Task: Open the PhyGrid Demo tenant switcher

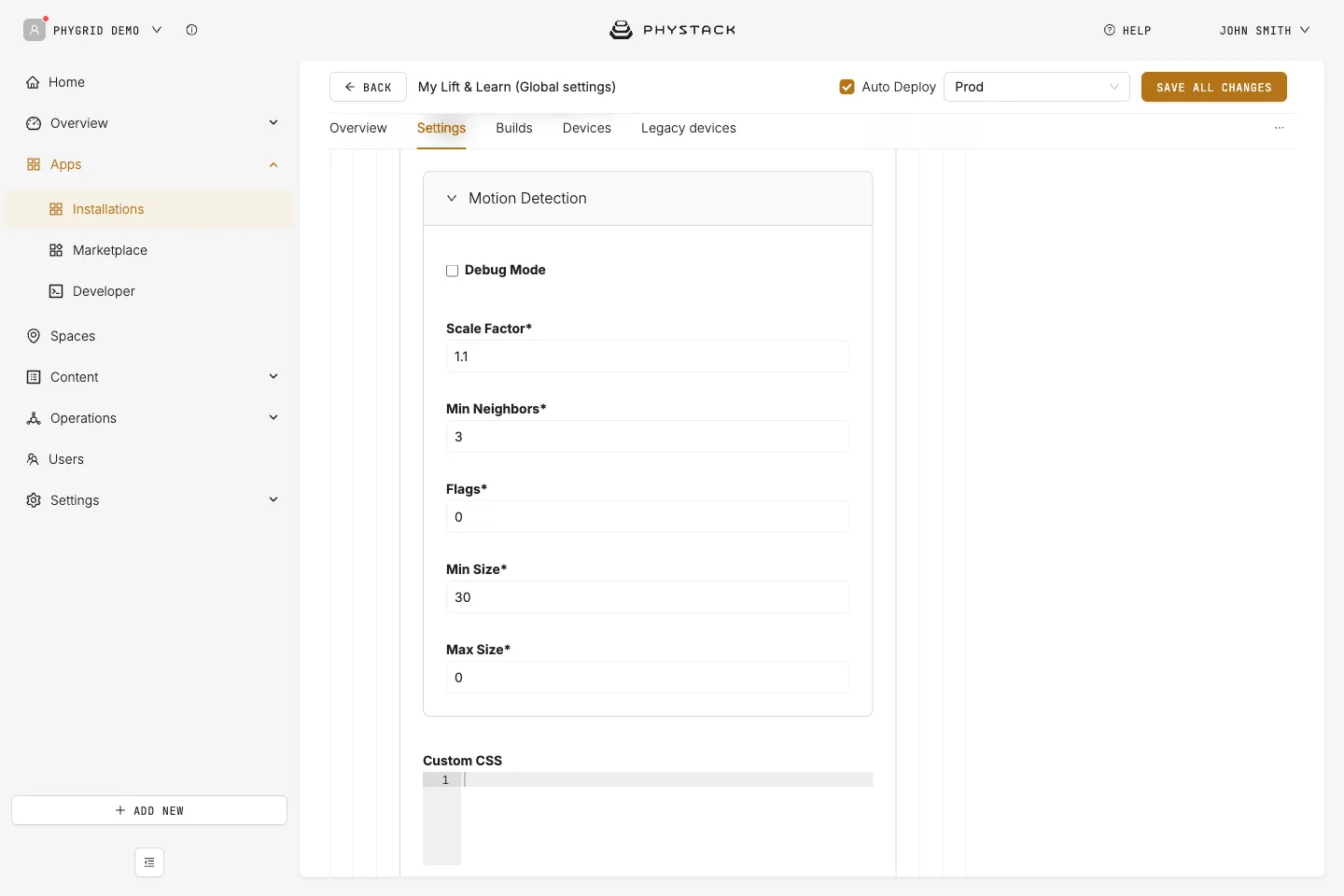Action: [x=107, y=30]
